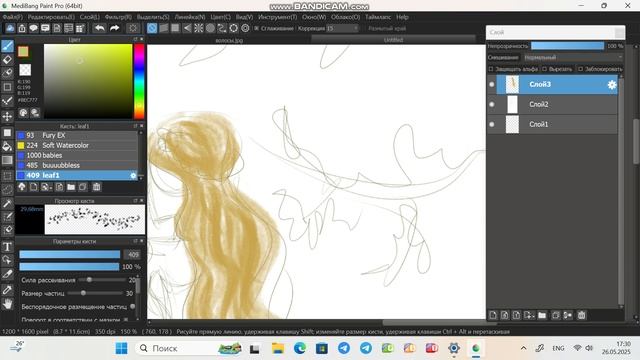Delete the layer with trash icon in layer panel

pos(581,315)
